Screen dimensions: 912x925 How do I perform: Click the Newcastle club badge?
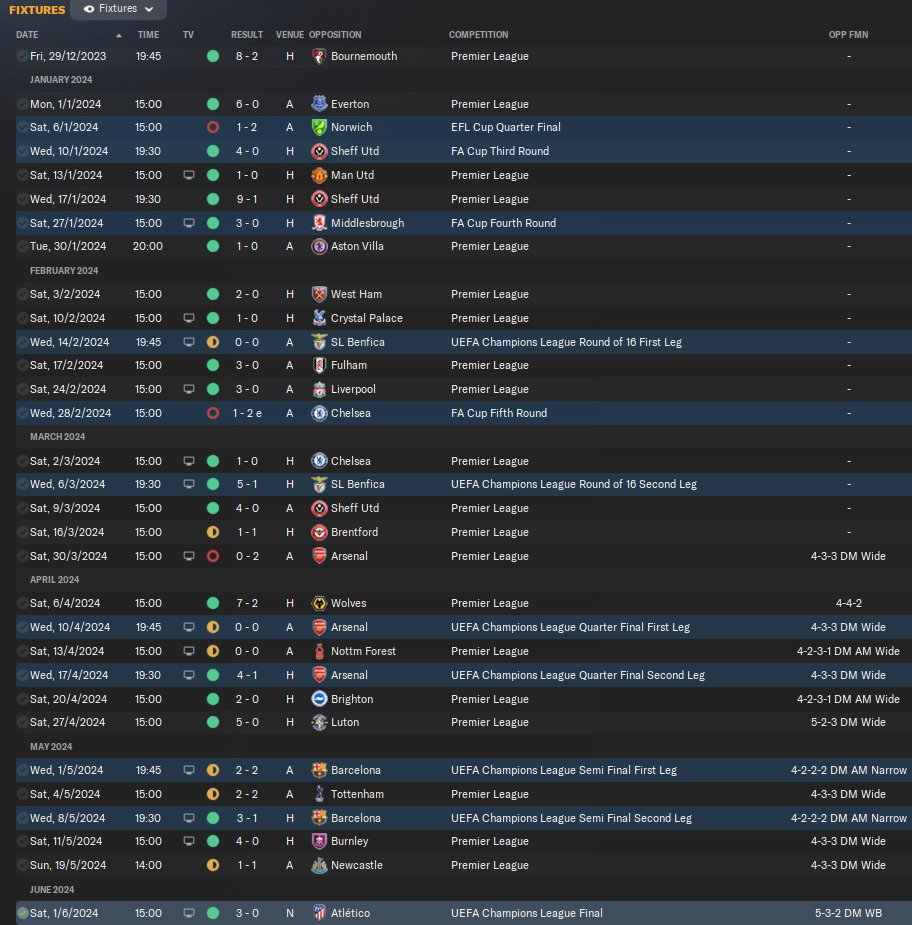(x=319, y=865)
